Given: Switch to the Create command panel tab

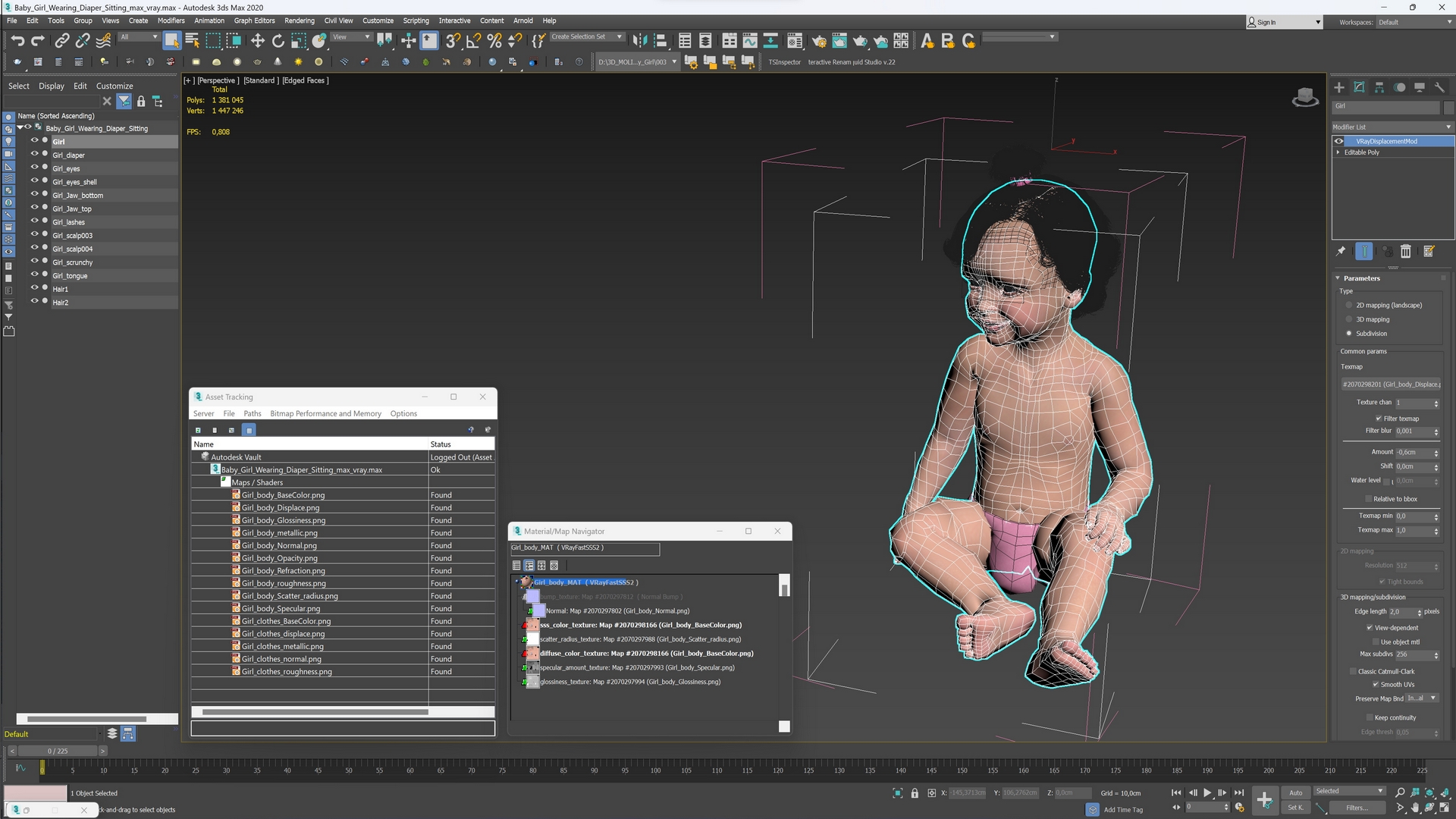Looking at the screenshot, I should point(1339,87).
